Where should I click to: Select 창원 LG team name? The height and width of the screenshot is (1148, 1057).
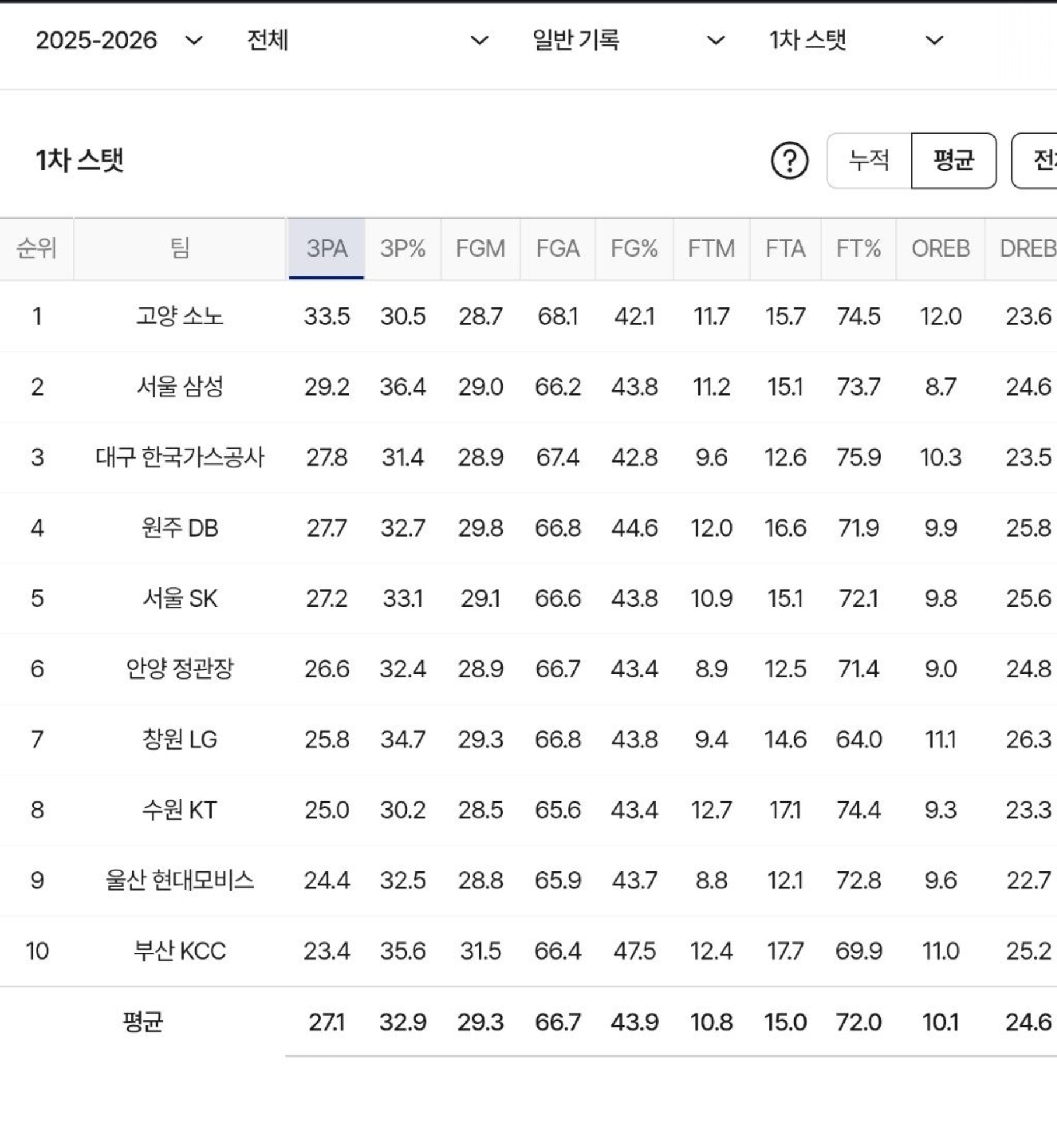pos(180,740)
